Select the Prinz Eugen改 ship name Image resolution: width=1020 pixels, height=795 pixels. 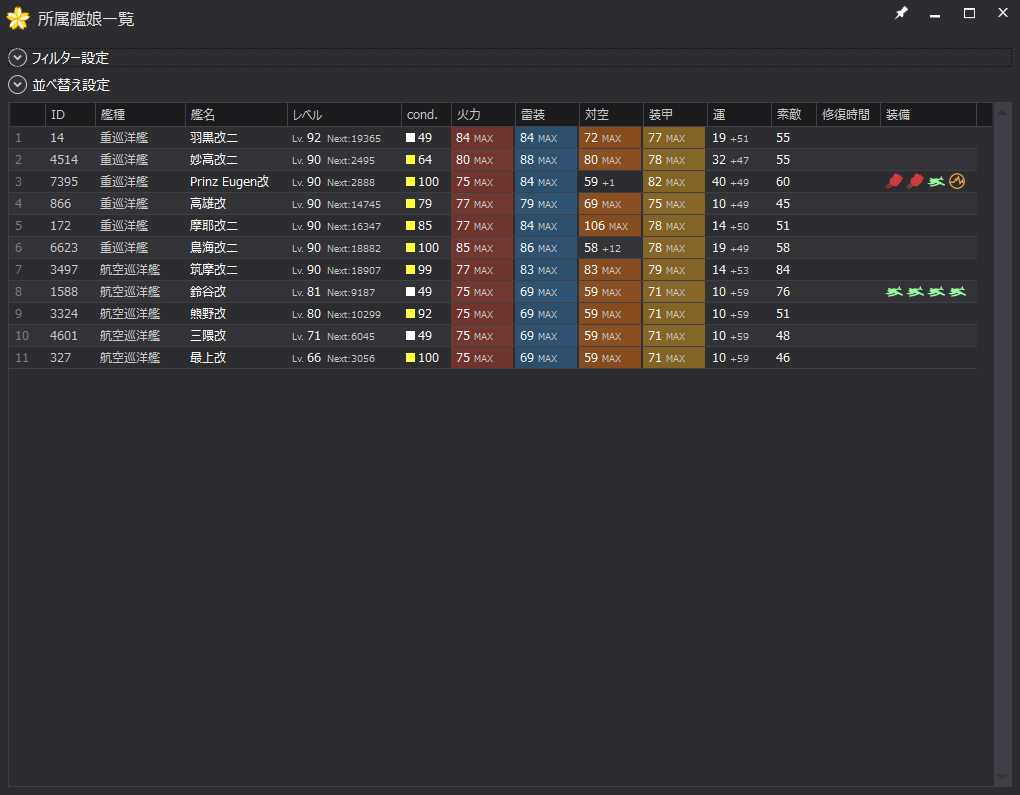coord(230,182)
